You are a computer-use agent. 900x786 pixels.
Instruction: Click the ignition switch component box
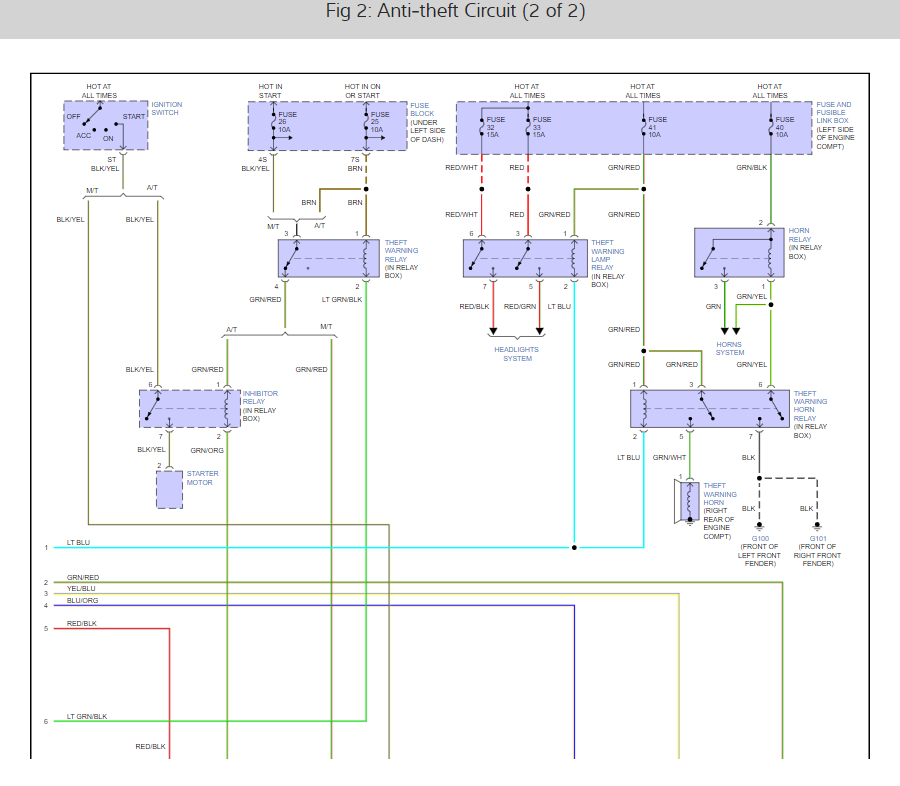point(106,126)
